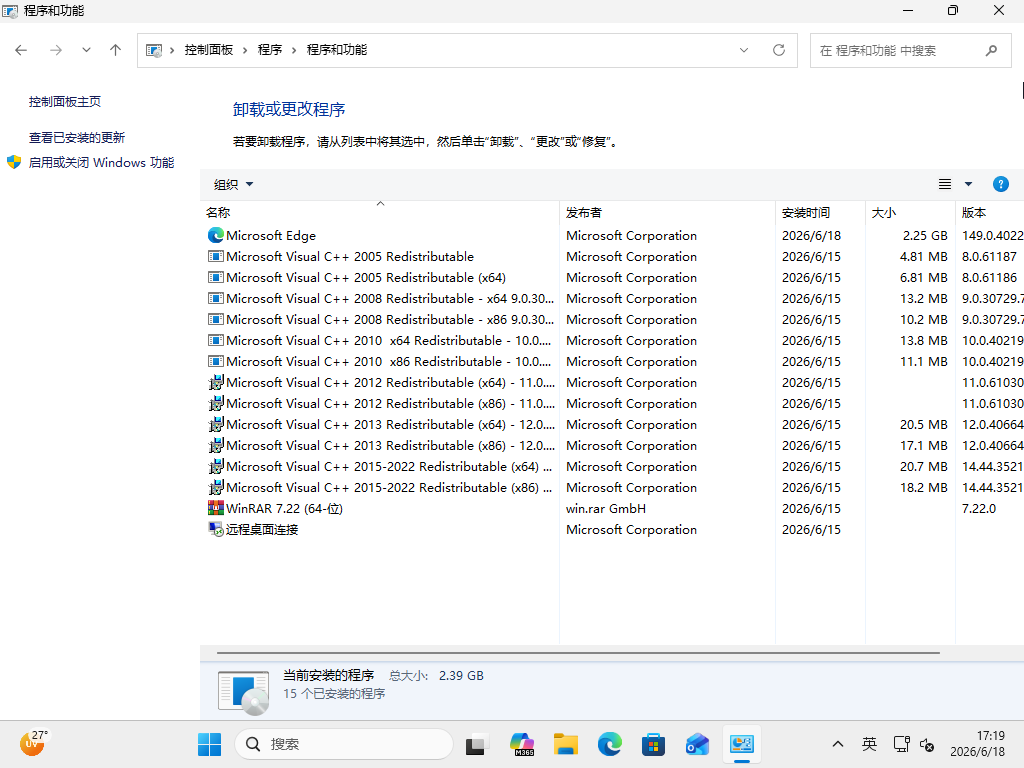Open Task View on taskbar

pos(477,744)
